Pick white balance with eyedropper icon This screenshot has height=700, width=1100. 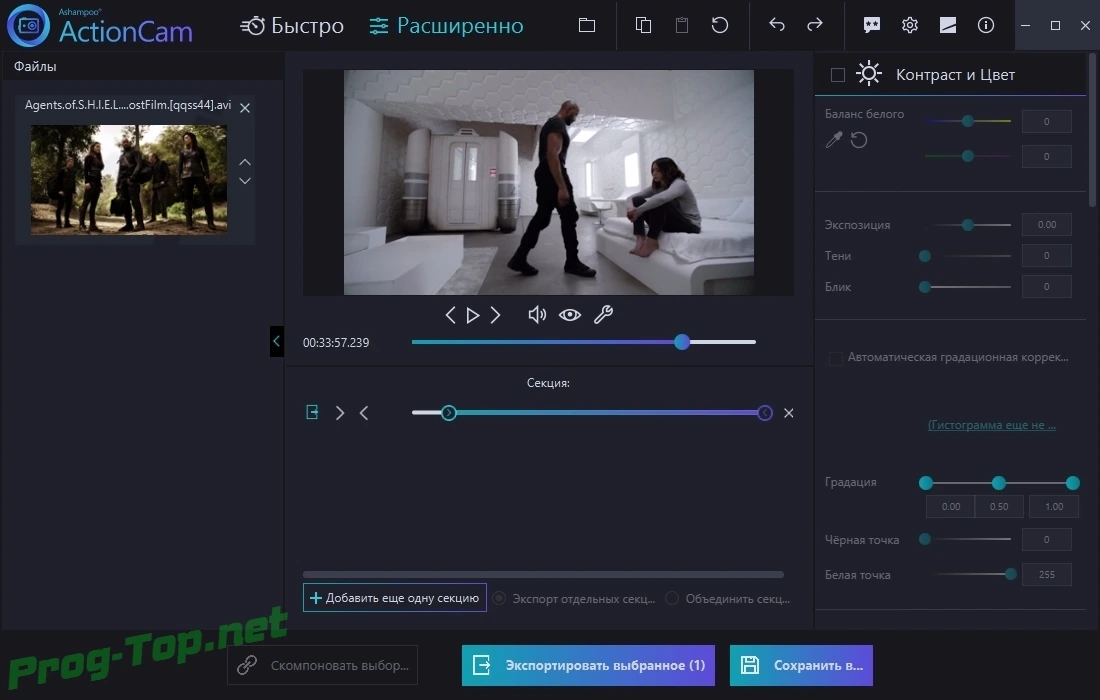(x=833, y=140)
